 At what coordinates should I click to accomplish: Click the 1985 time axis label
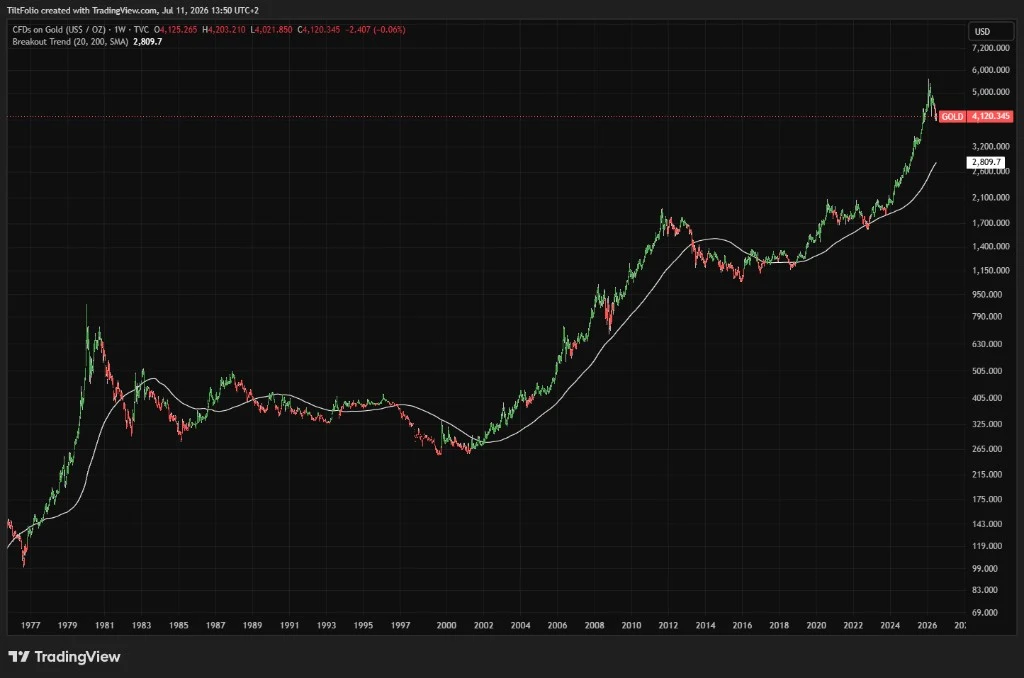click(x=179, y=625)
